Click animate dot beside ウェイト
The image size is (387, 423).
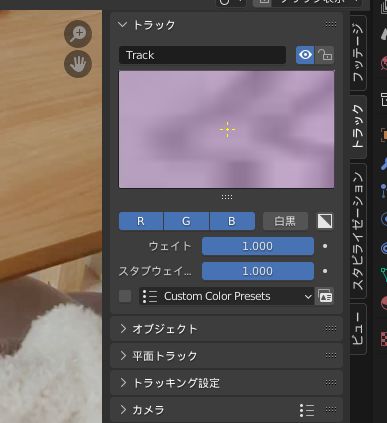pos(325,246)
